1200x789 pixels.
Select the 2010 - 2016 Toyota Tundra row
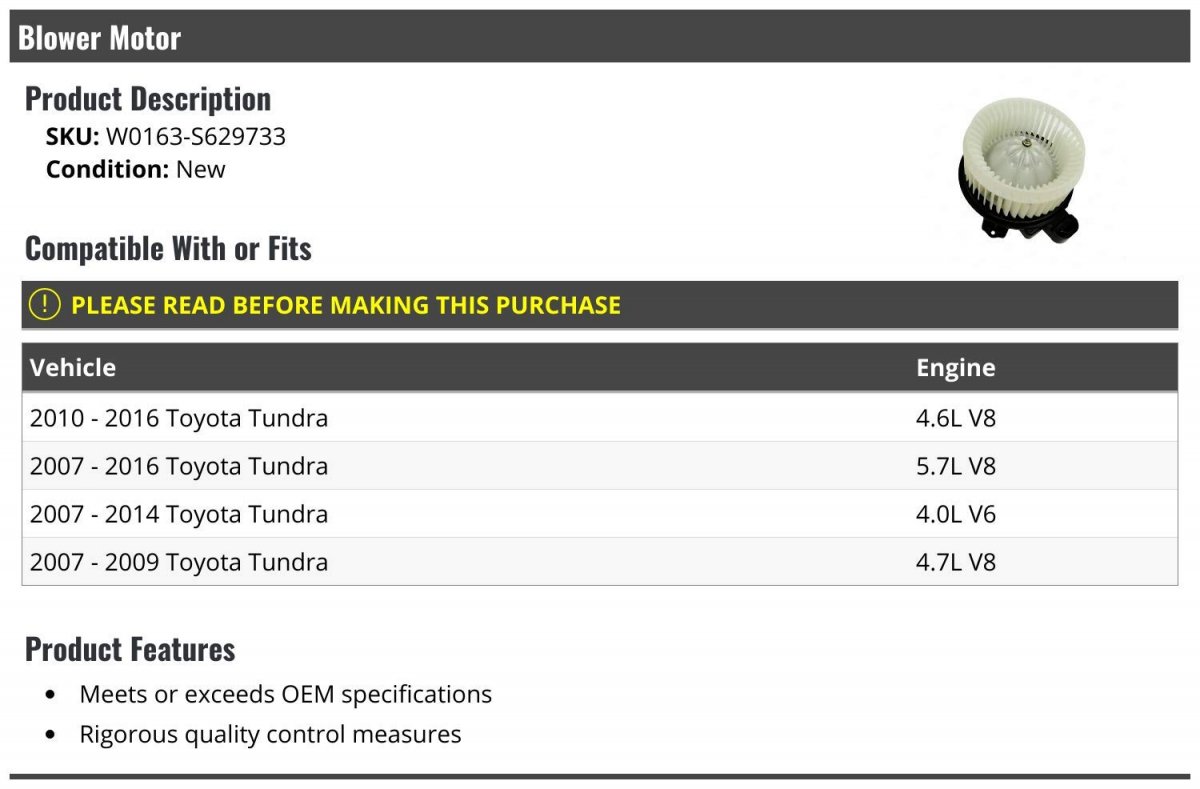coord(600,417)
